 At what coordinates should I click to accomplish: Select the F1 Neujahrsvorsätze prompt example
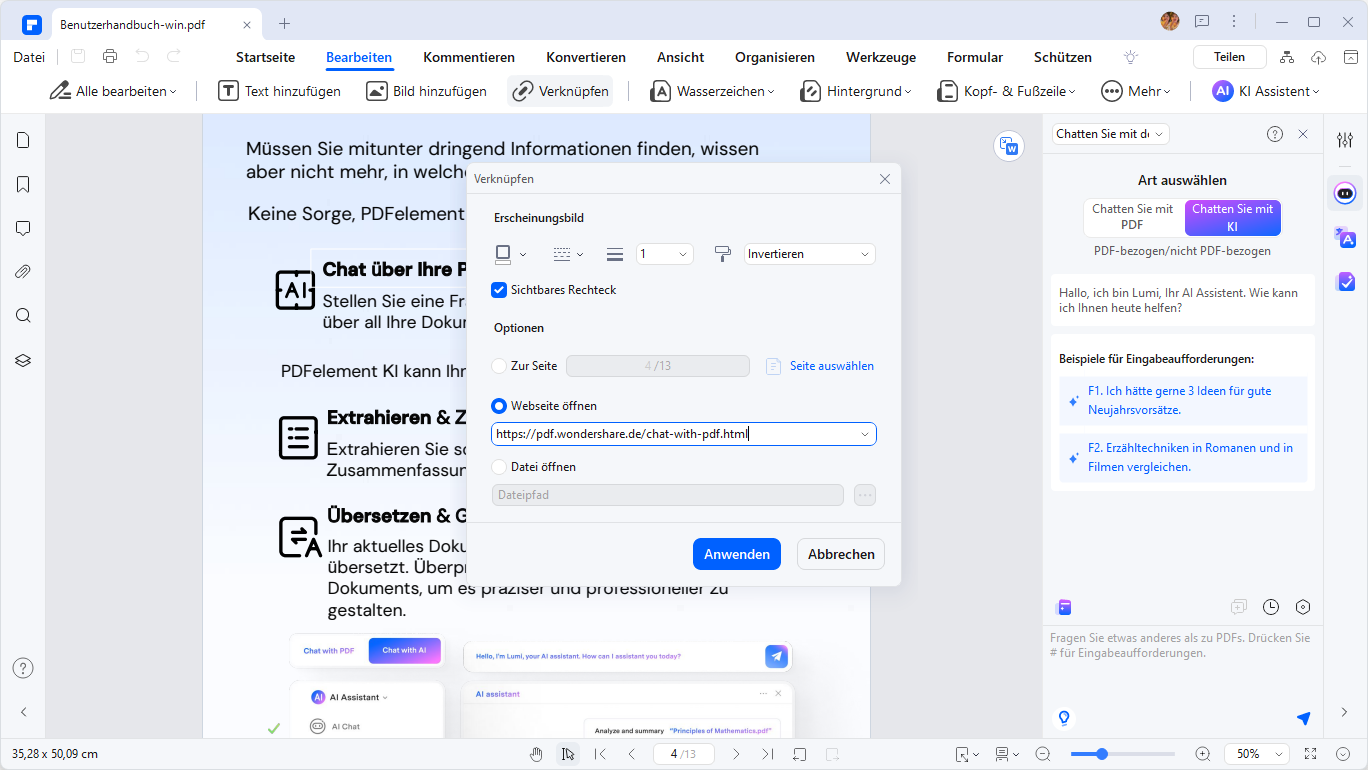1183,400
